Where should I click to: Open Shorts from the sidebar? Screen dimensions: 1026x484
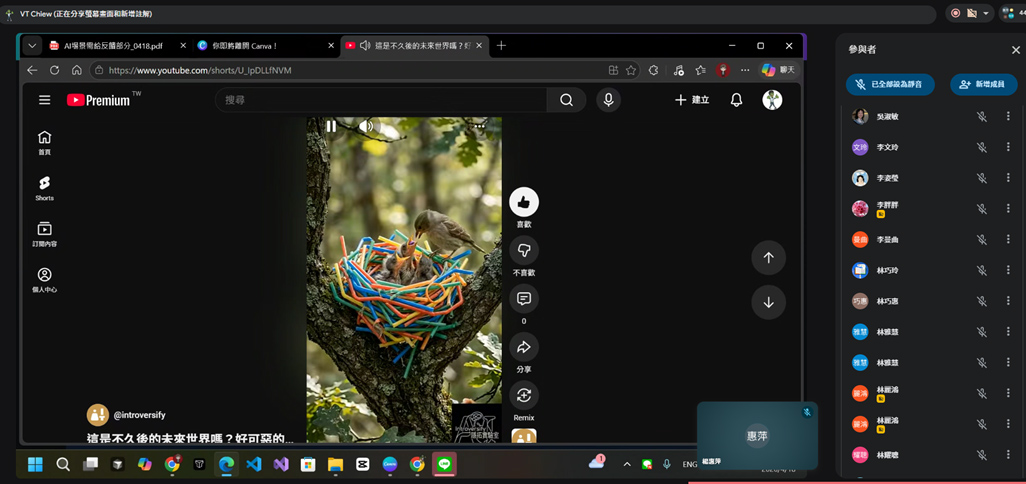44,188
